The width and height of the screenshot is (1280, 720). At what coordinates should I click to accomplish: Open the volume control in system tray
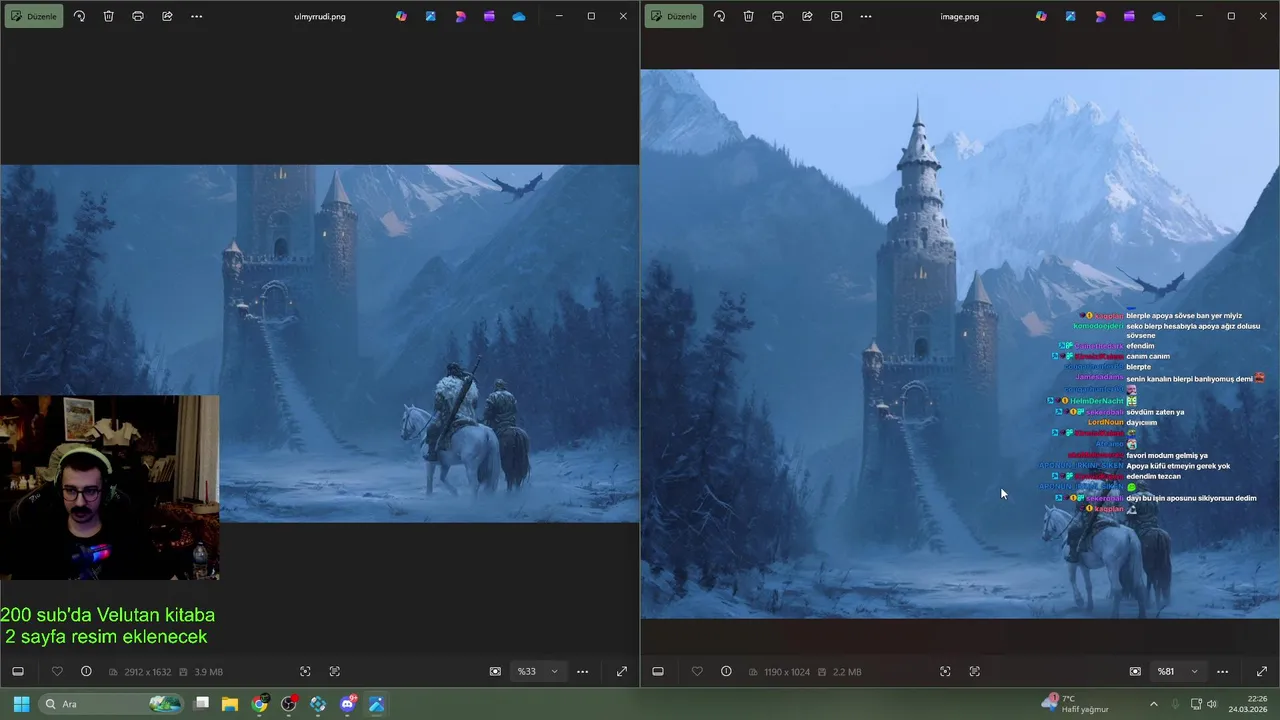click(1212, 704)
